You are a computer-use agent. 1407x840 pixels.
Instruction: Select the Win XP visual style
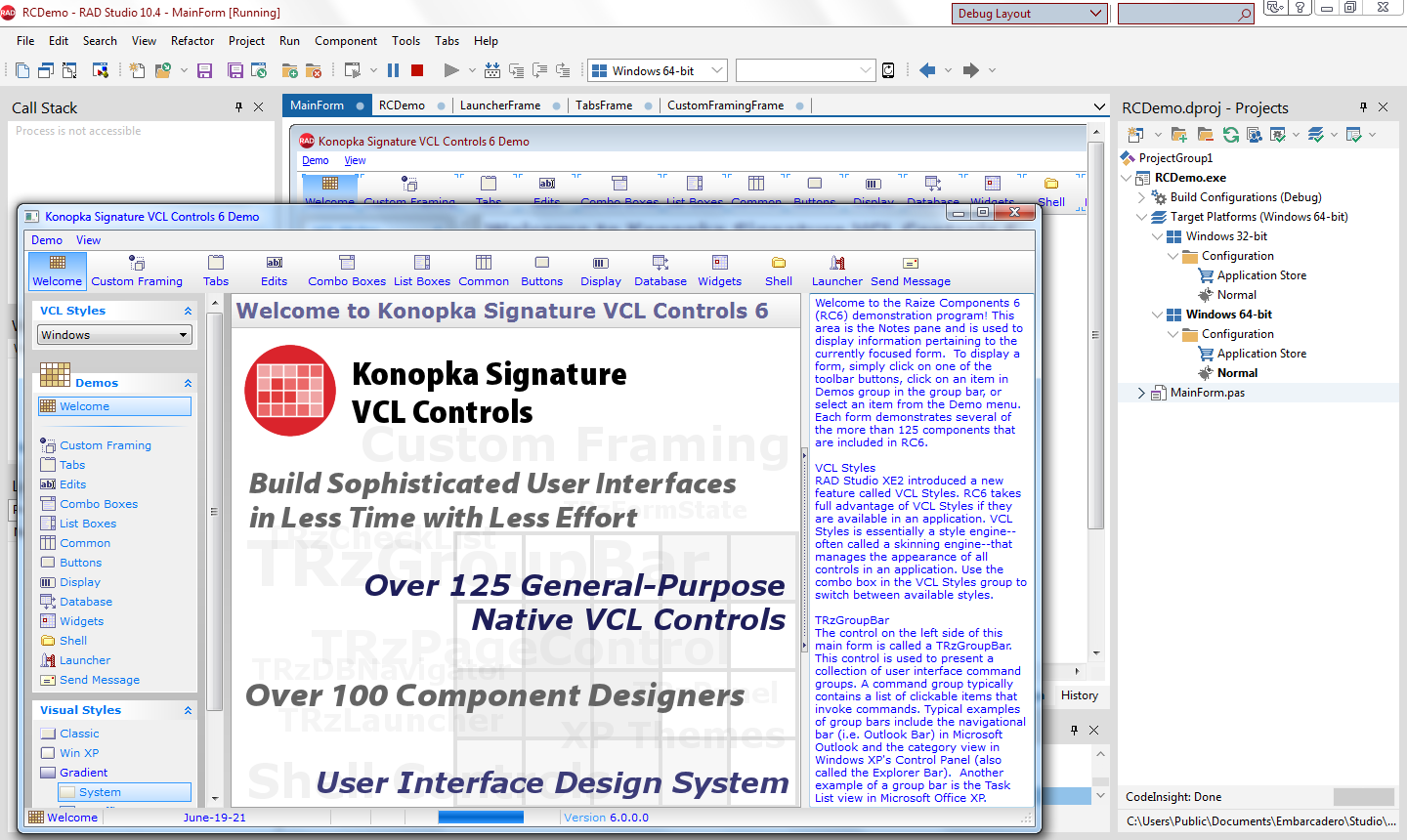click(x=79, y=753)
